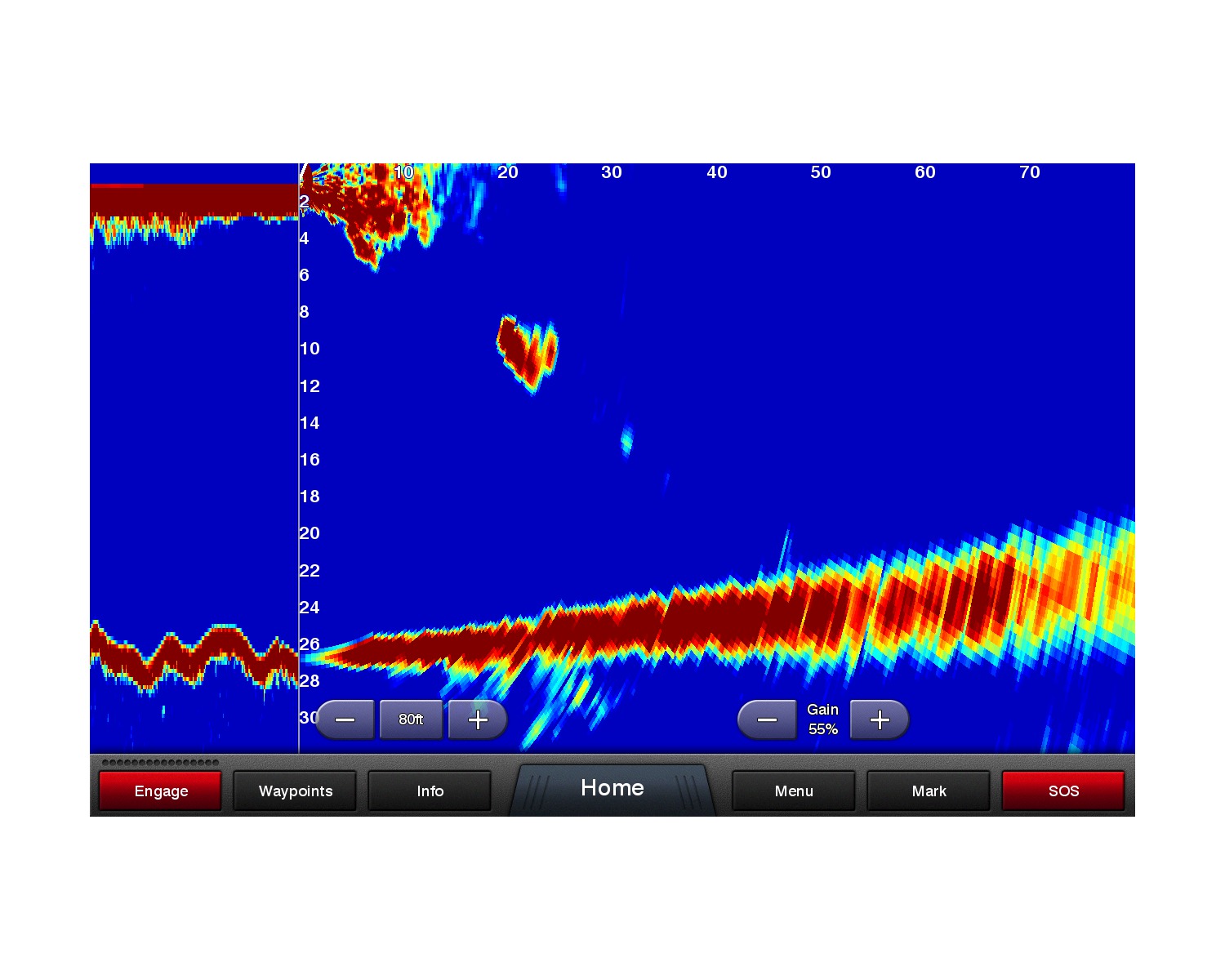Increase gain with the plus button

pyautogui.click(x=880, y=719)
